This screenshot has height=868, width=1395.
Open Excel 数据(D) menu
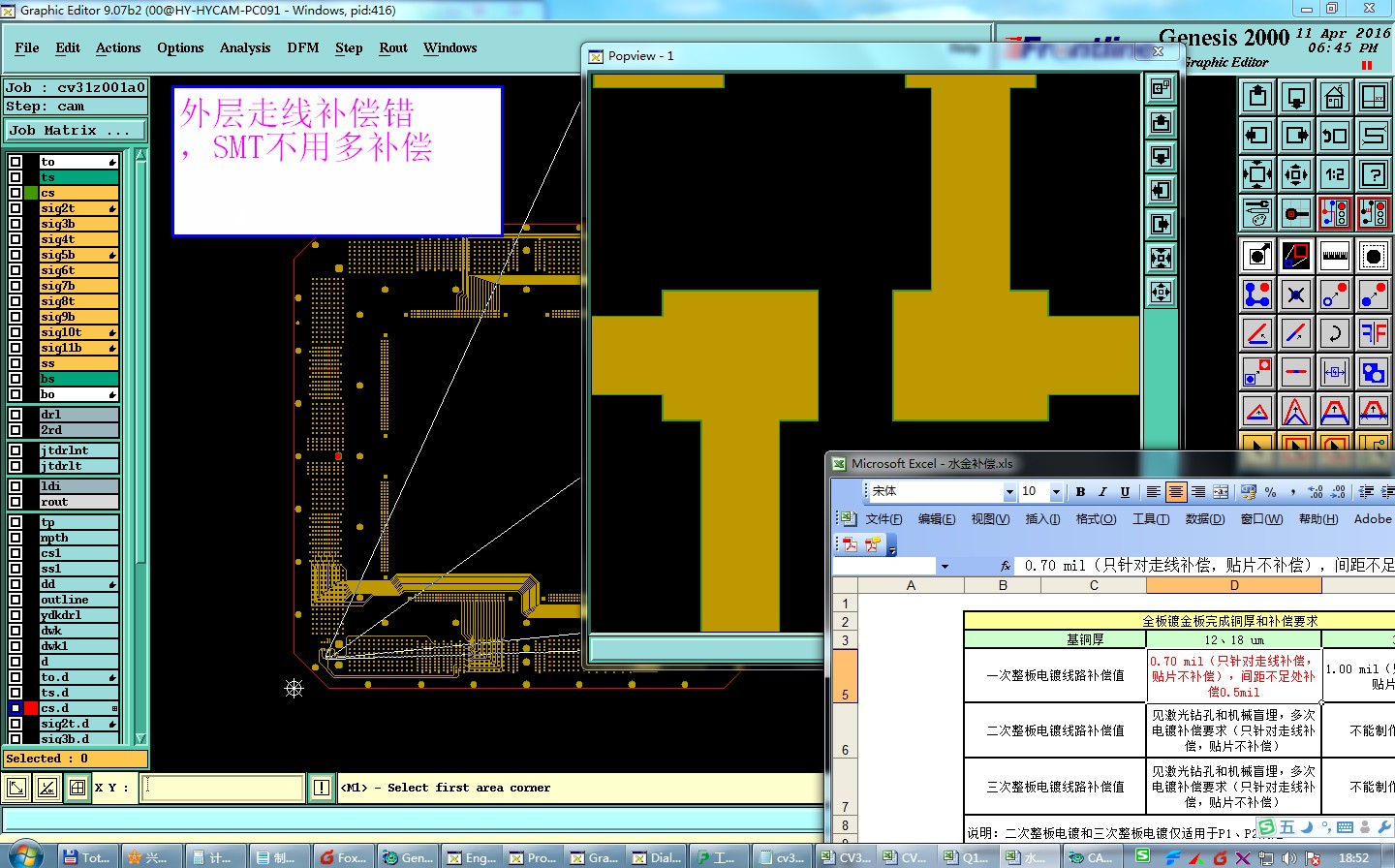1204,519
